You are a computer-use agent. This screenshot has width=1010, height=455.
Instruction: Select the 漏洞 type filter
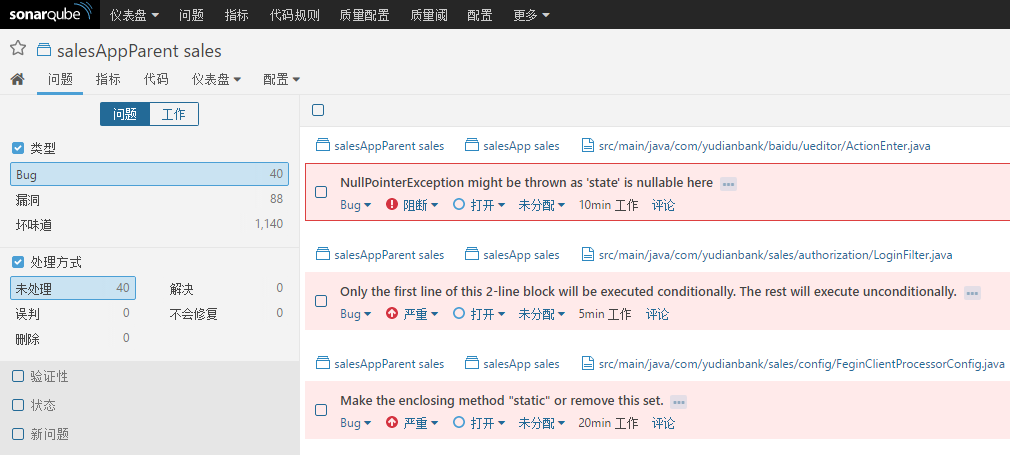coord(27,199)
